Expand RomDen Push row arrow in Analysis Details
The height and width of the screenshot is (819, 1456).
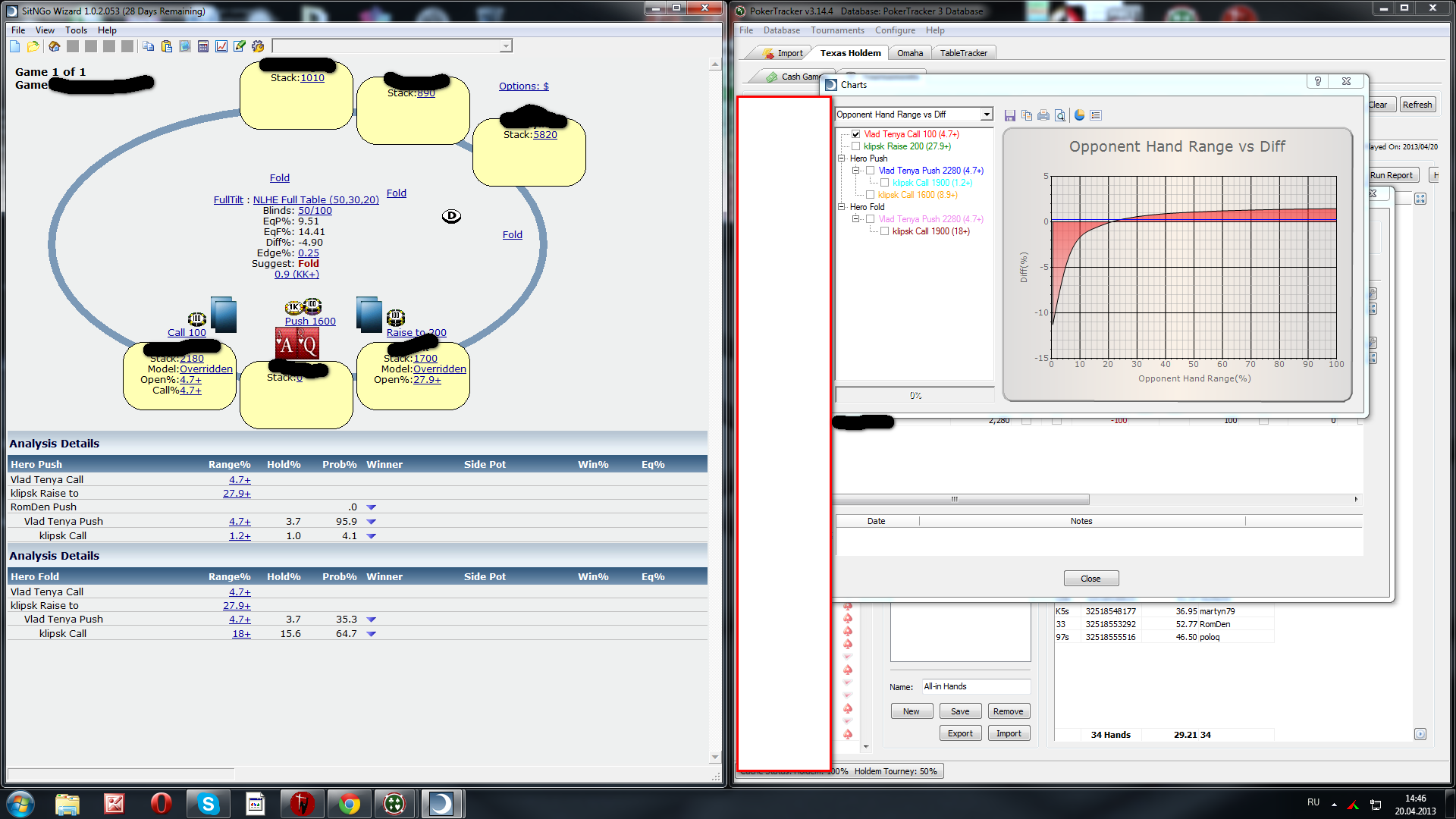(x=372, y=507)
